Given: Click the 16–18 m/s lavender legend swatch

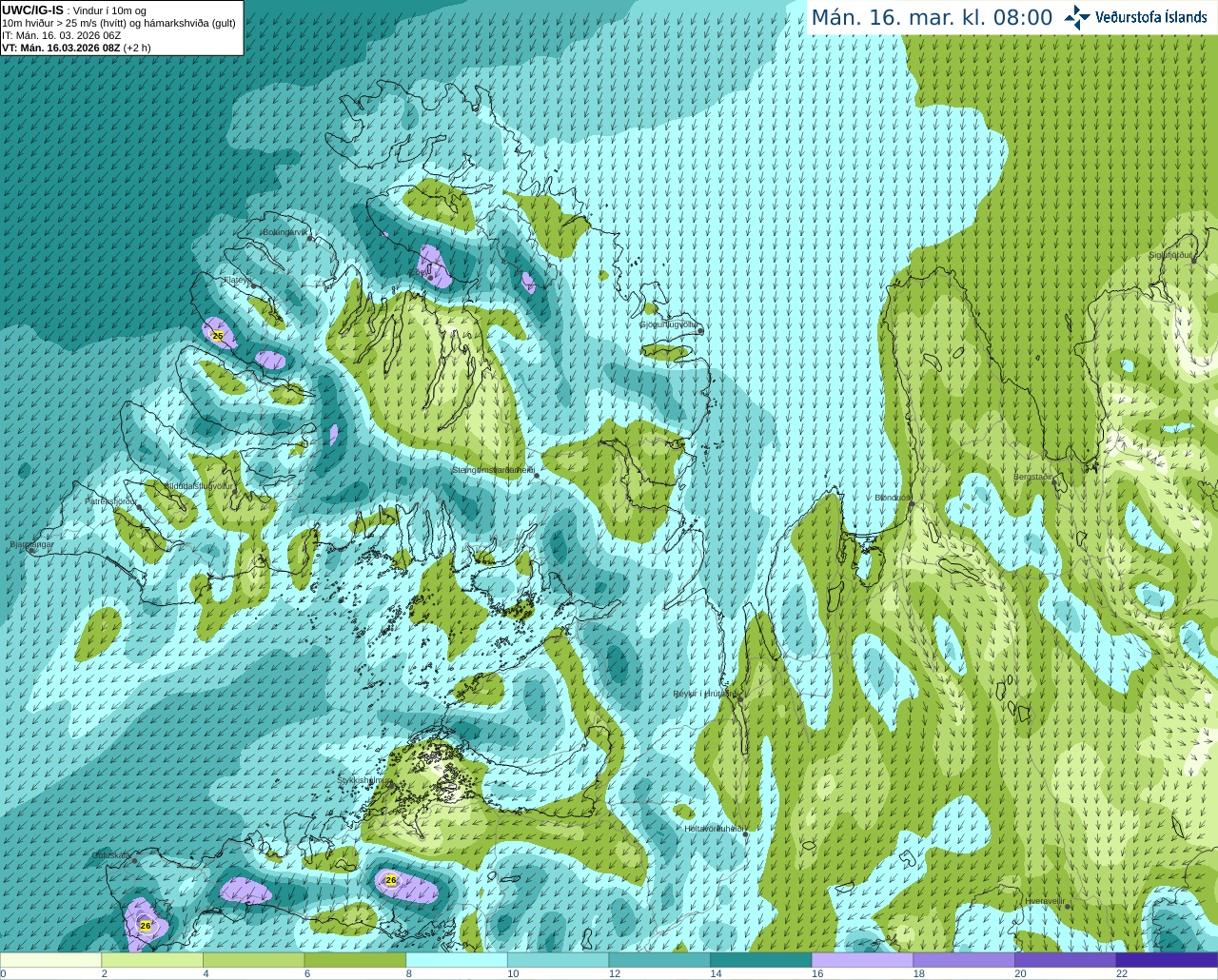Looking at the screenshot, I should click(862, 960).
